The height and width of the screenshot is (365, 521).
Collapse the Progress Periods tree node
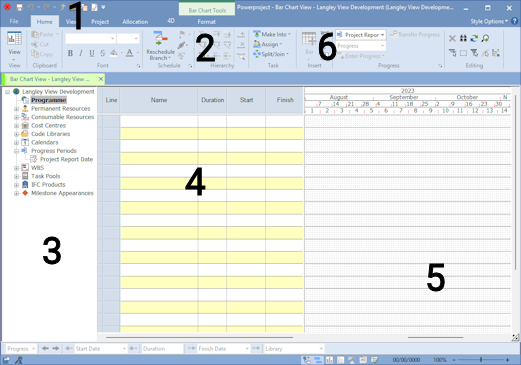(x=16, y=151)
